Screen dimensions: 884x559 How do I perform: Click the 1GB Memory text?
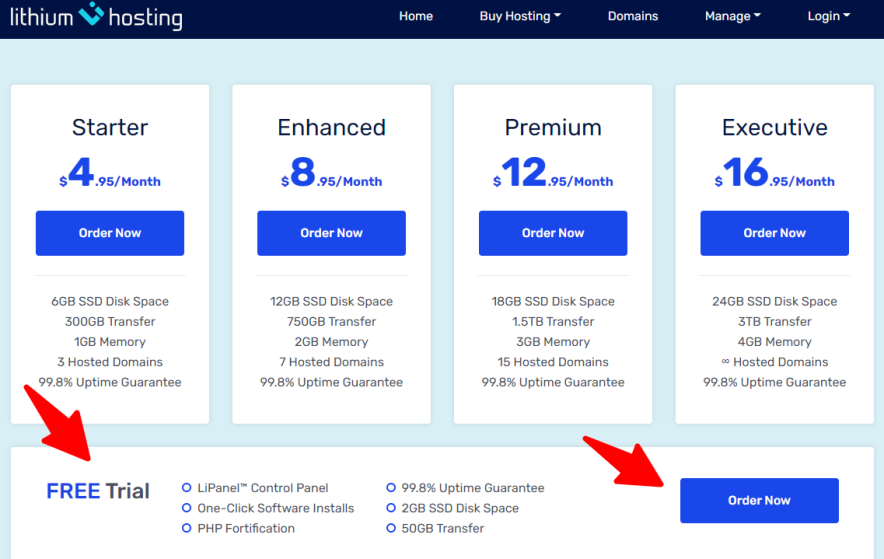pyautogui.click(x=110, y=342)
